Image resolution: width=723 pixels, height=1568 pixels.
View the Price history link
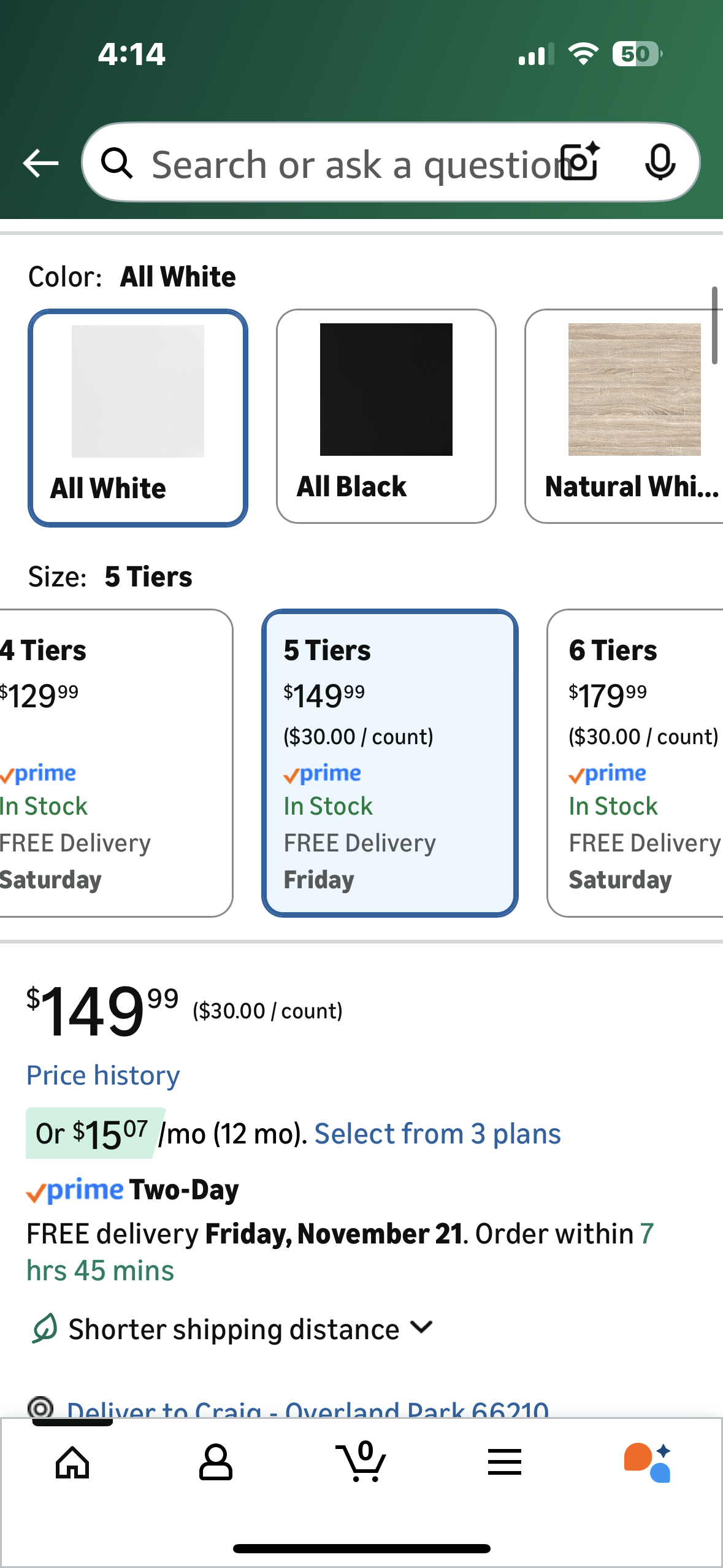pyautogui.click(x=103, y=1075)
